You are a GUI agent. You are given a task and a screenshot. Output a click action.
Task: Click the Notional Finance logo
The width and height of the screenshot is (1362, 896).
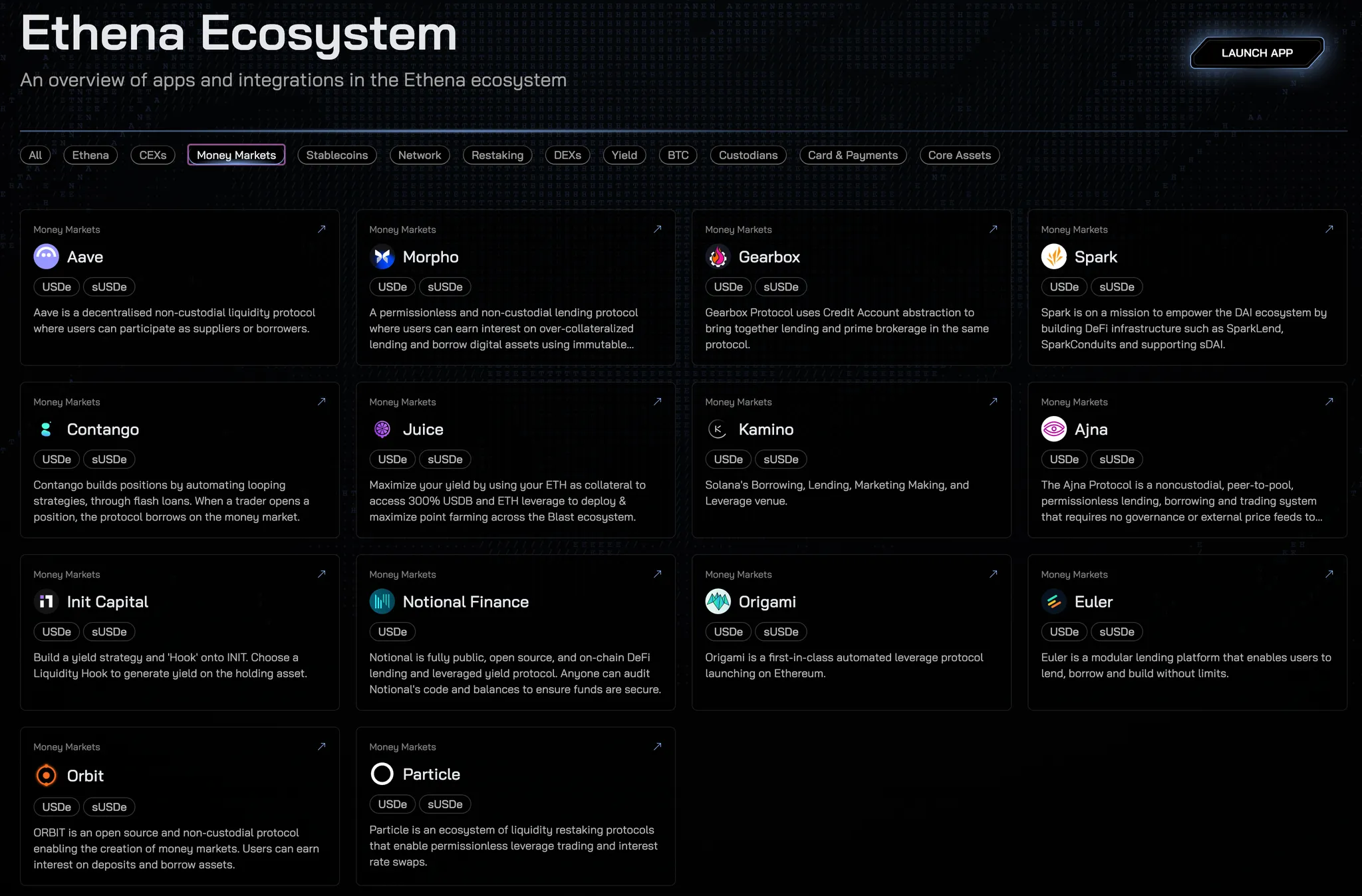tap(382, 602)
